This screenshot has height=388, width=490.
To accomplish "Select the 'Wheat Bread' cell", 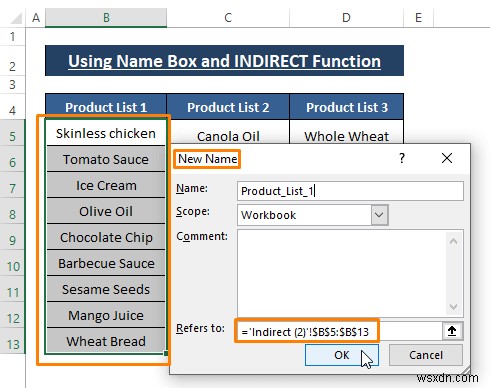I will (106, 341).
